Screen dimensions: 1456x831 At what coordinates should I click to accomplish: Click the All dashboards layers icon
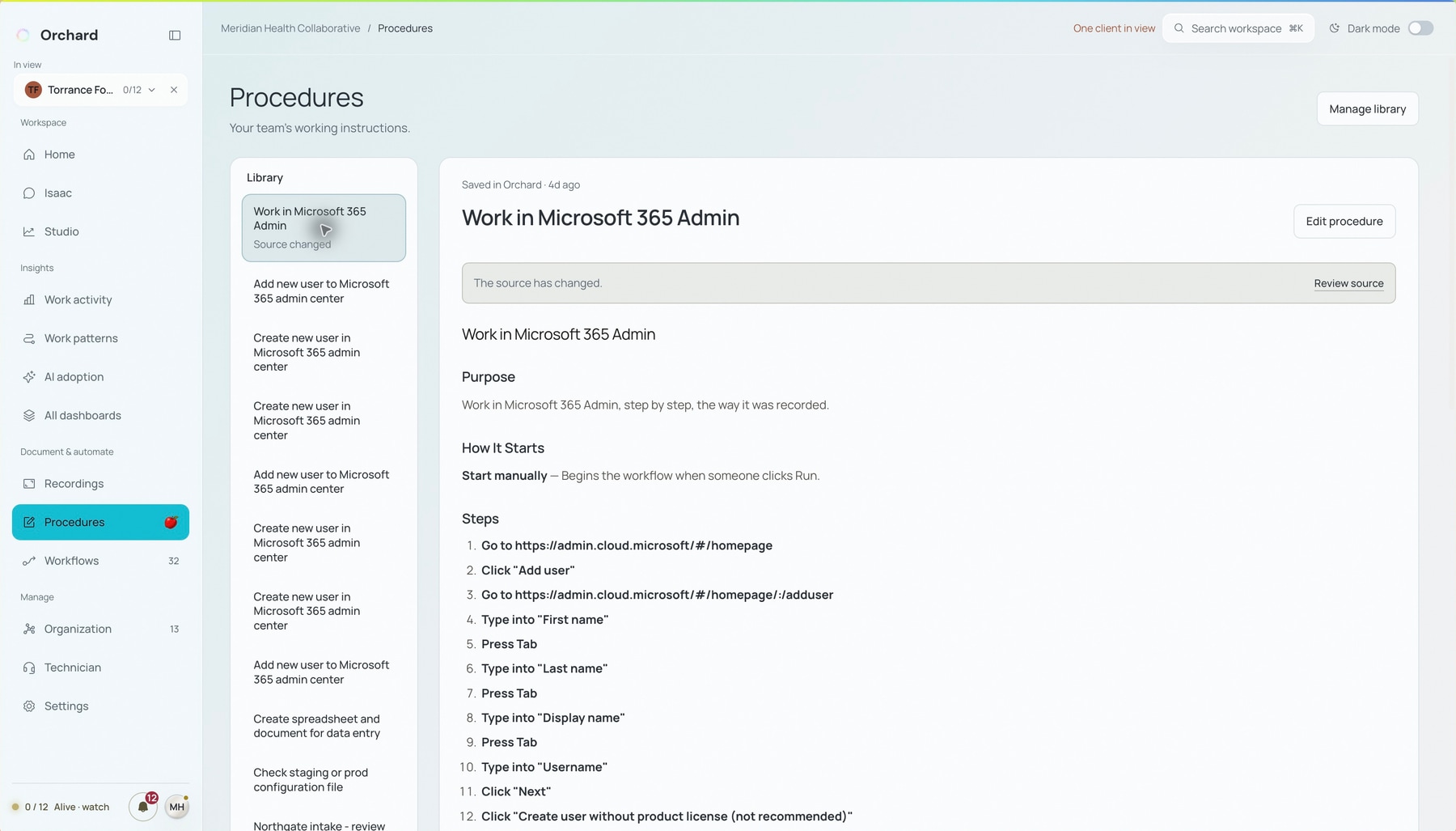coord(29,416)
